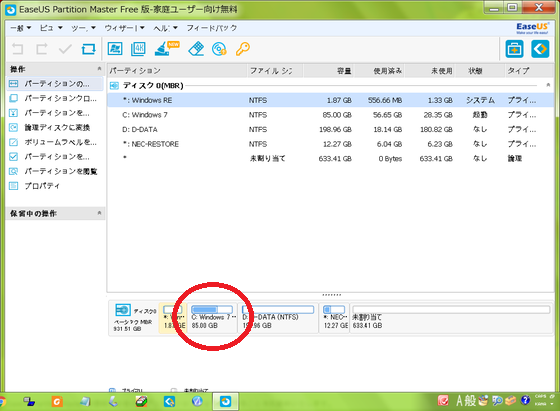Select パーティションクロ... clone operation
The height and width of the screenshot is (411, 560).
(x=55, y=98)
